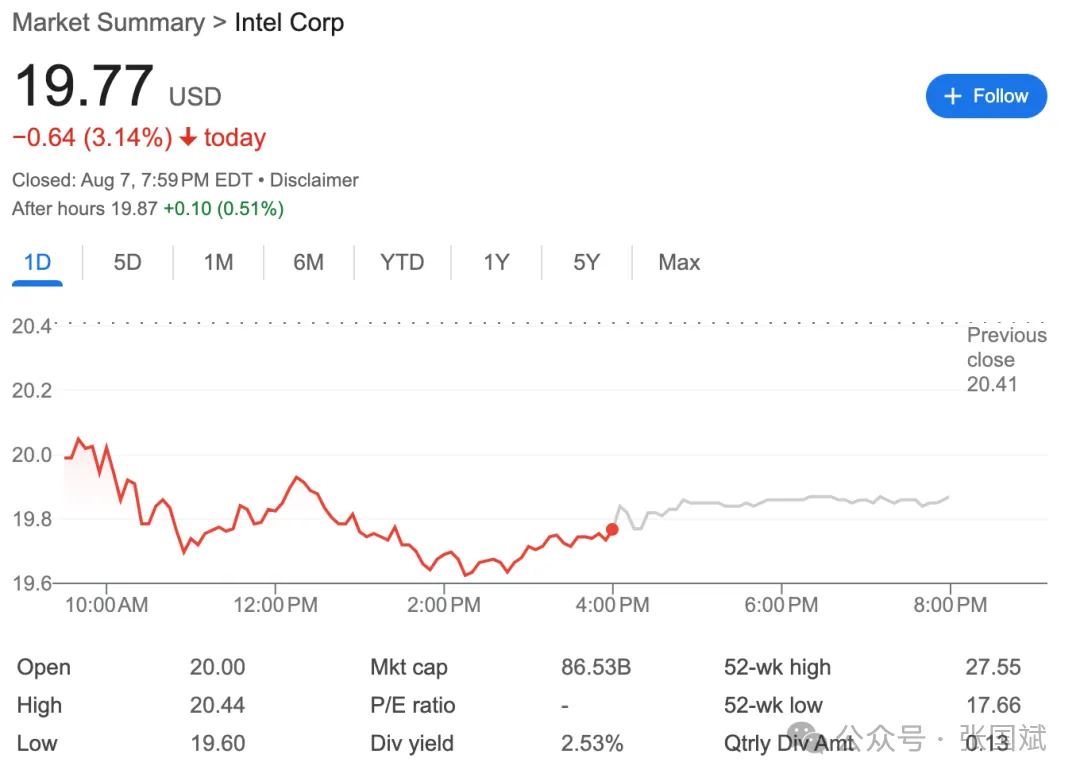The height and width of the screenshot is (781, 1080).
Task: Click the Mkt cap value 86.53B
Action: (596, 668)
